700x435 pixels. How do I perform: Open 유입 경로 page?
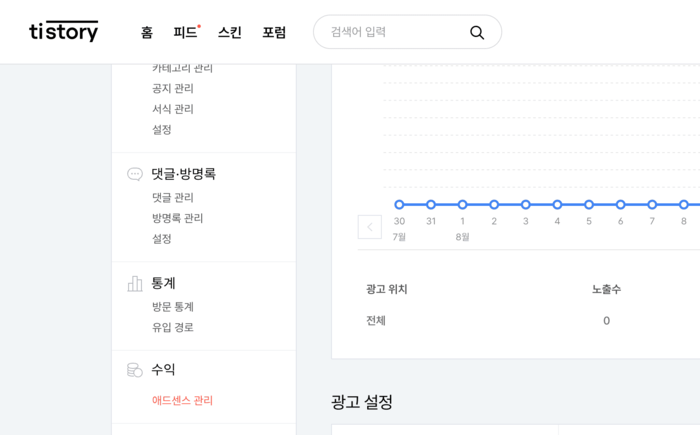click(173, 327)
